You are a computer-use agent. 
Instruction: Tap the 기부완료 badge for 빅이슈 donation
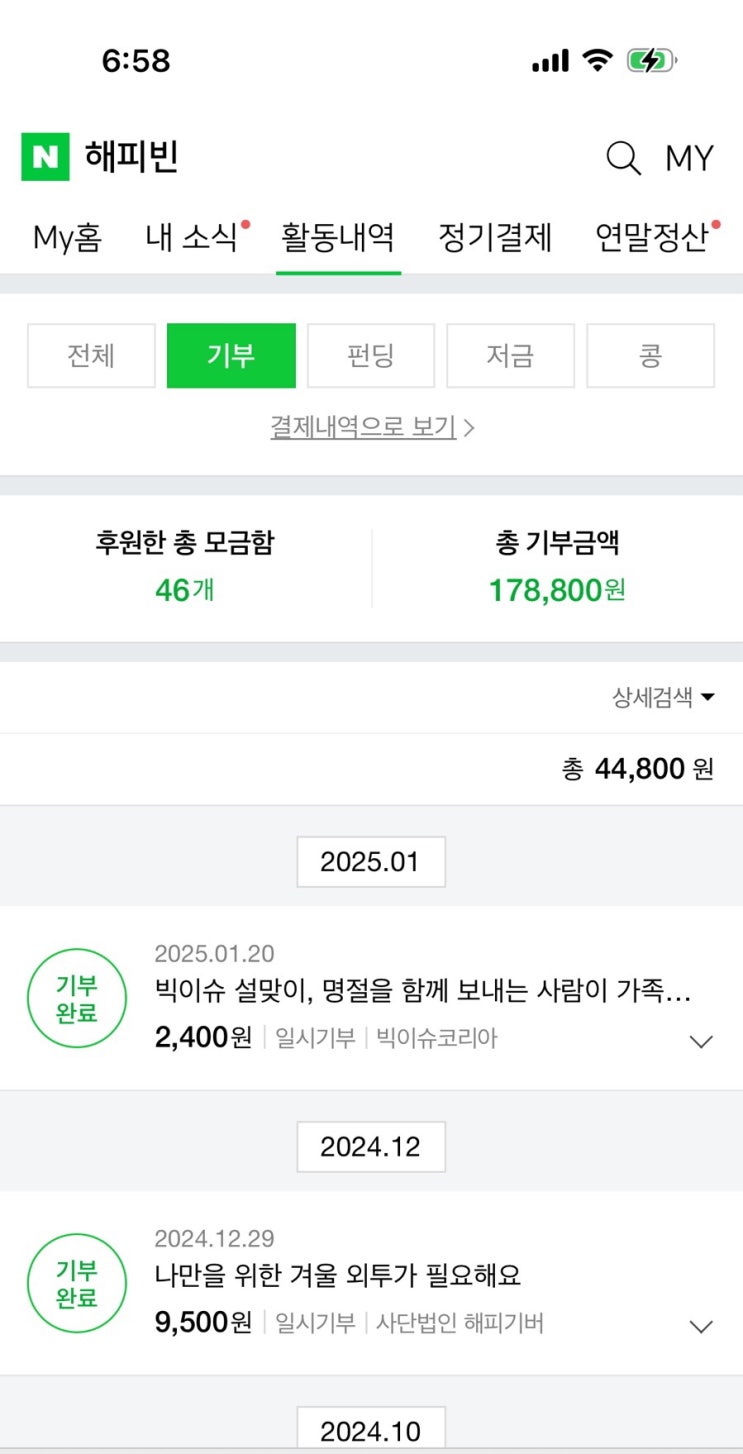(x=77, y=998)
